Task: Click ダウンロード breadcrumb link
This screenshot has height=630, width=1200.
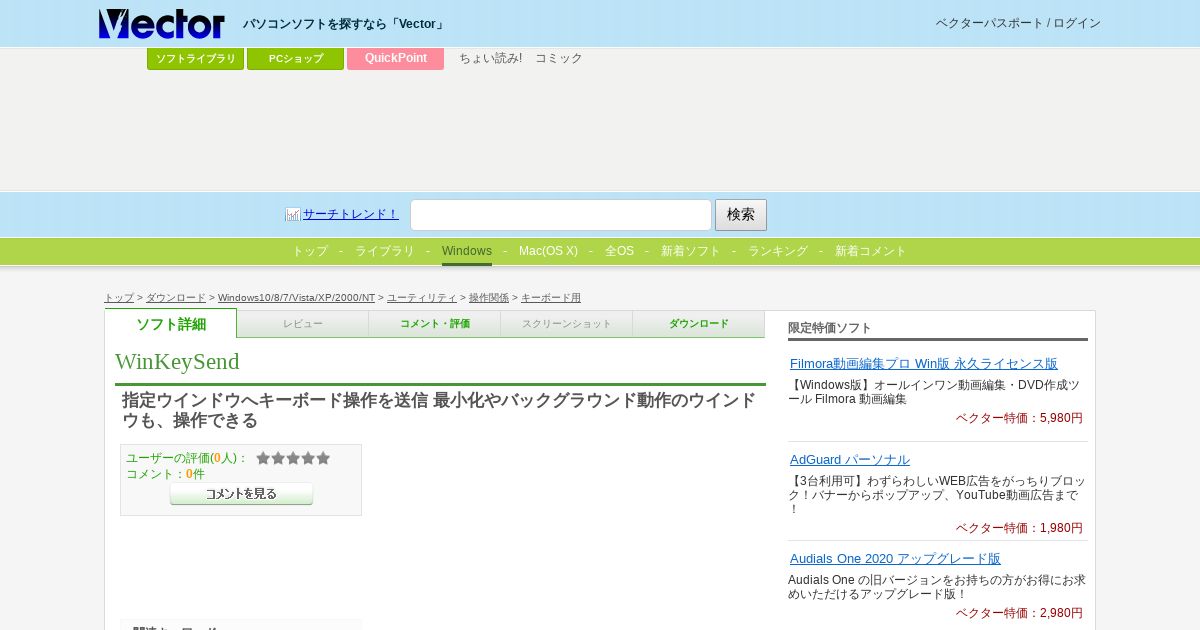Action: [x=176, y=298]
